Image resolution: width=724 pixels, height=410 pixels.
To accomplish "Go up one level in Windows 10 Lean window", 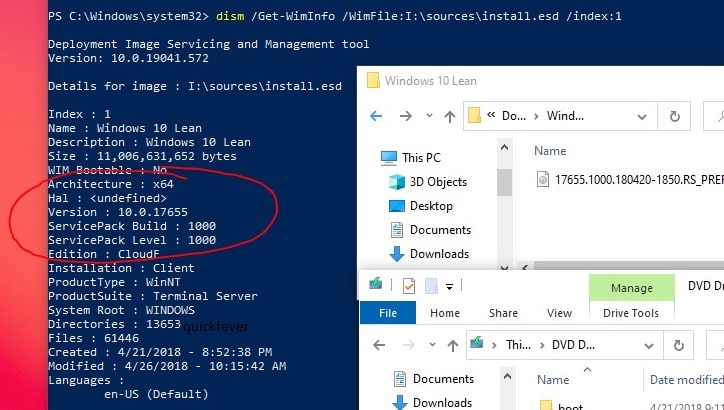I will tap(449, 116).
